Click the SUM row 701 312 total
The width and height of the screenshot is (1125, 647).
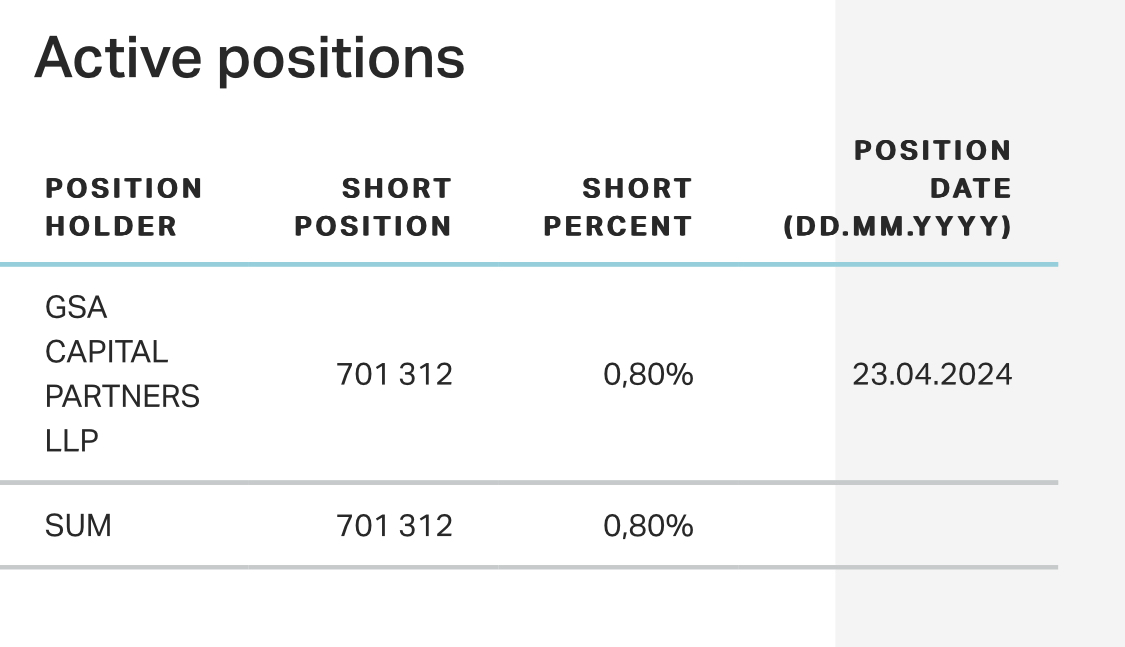[x=395, y=526]
